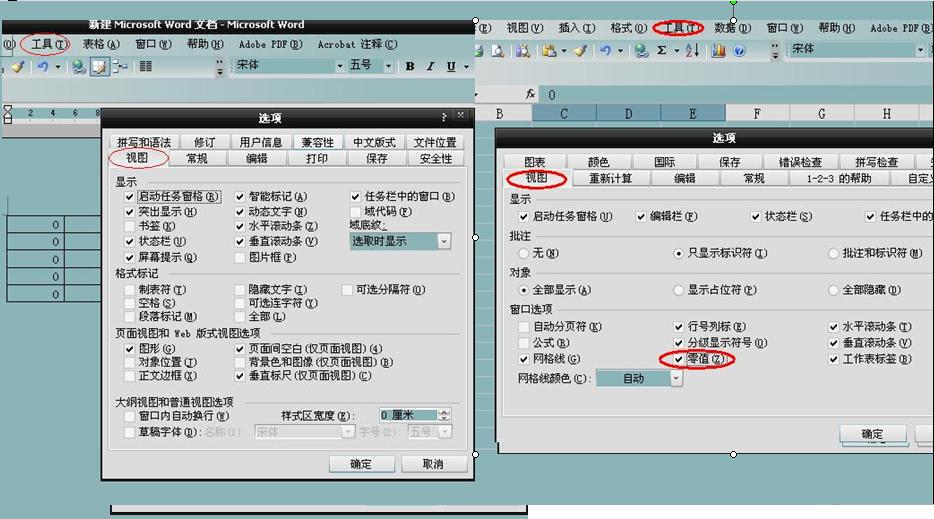The width and height of the screenshot is (934, 519).
Task: Click the Italic button in Word toolbar
Action: point(431,66)
